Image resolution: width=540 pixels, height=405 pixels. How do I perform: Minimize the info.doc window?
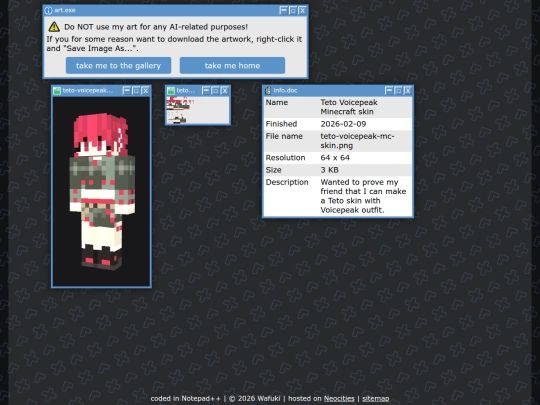(389, 91)
